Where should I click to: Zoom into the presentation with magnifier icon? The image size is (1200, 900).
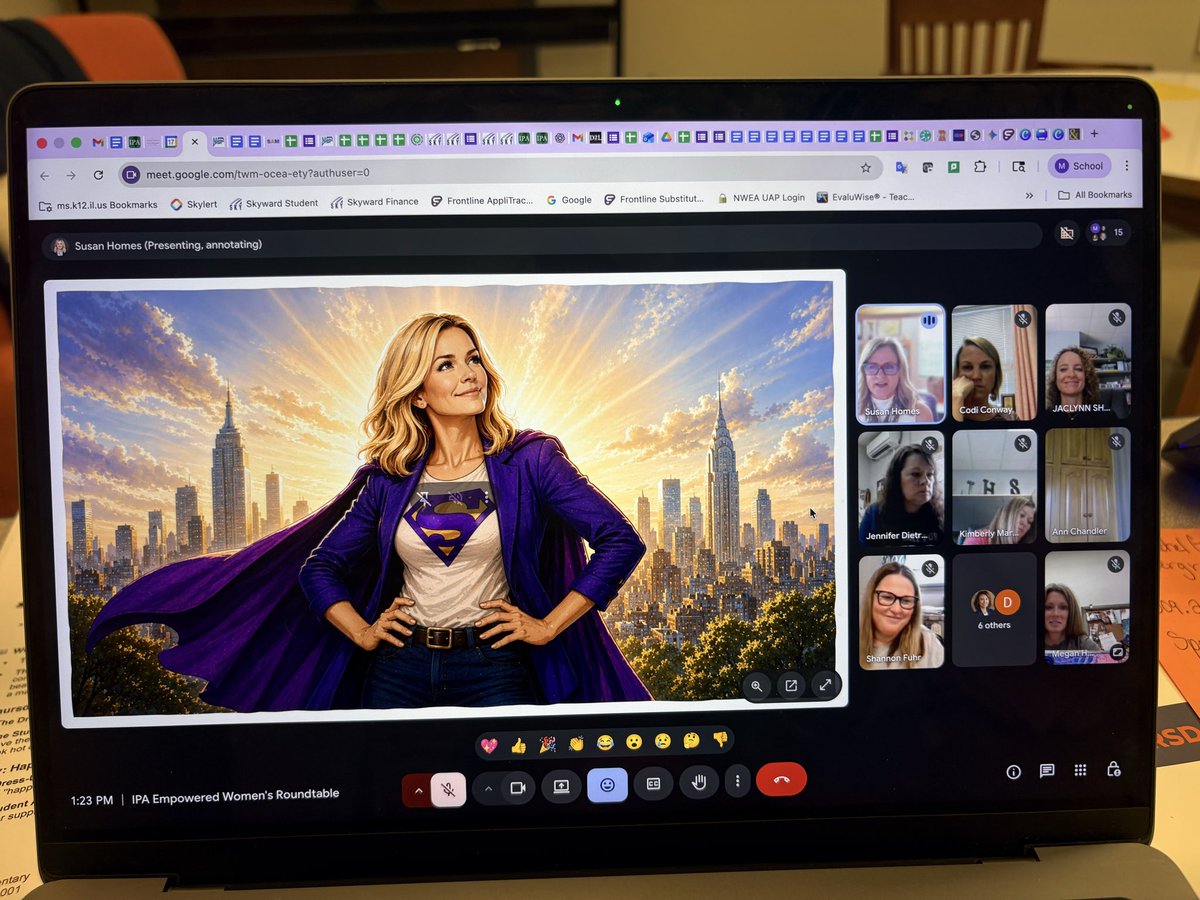click(x=757, y=686)
